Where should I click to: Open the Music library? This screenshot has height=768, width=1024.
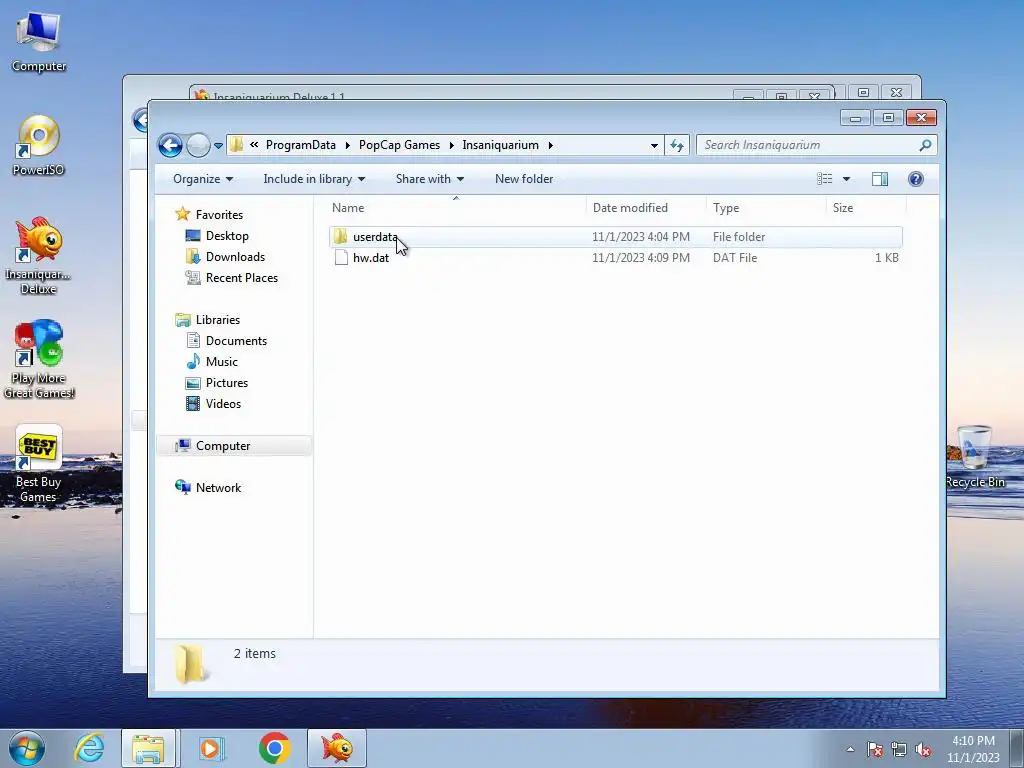tap(221, 362)
